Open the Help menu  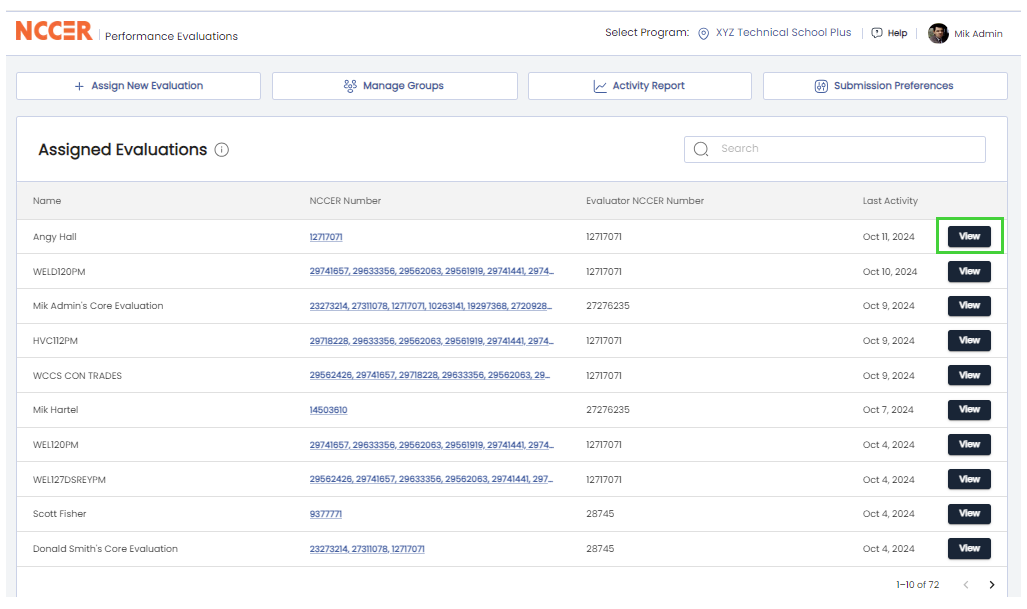(x=889, y=32)
